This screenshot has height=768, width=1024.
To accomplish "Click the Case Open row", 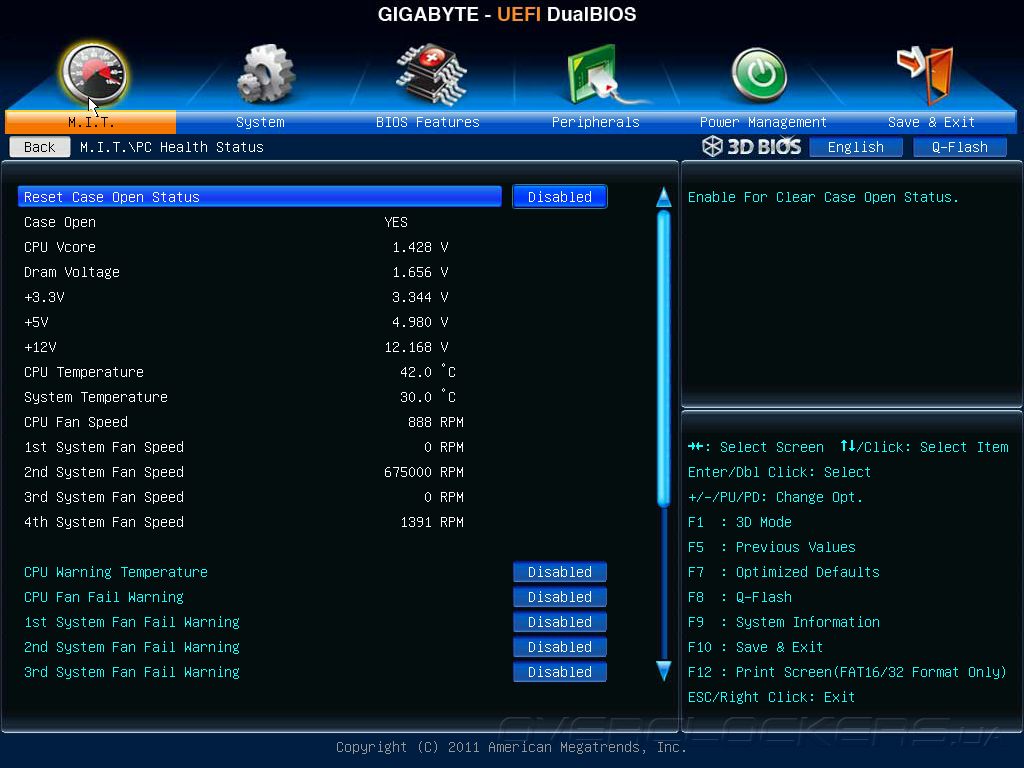I will coord(260,222).
